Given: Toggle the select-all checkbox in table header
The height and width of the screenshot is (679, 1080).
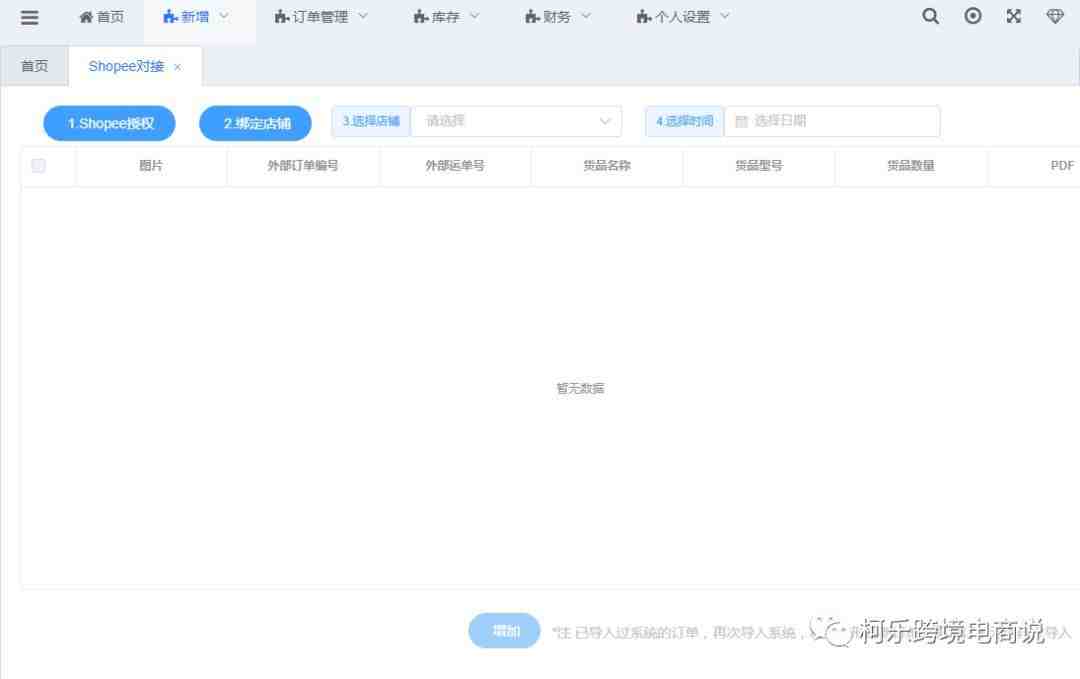Looking at the screenshot, I should [x=39, y=166].
